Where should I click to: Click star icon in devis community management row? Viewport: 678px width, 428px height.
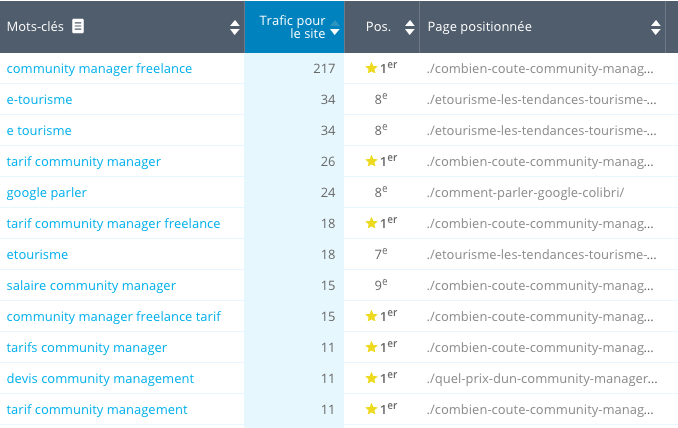[371, 378]
